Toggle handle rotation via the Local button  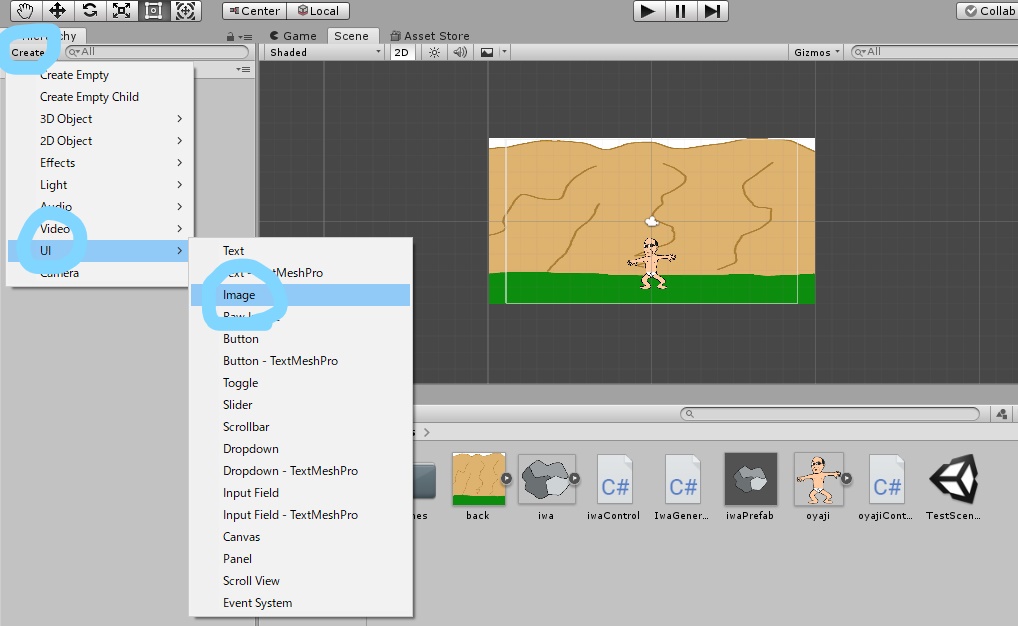click(x=318, y=11)
